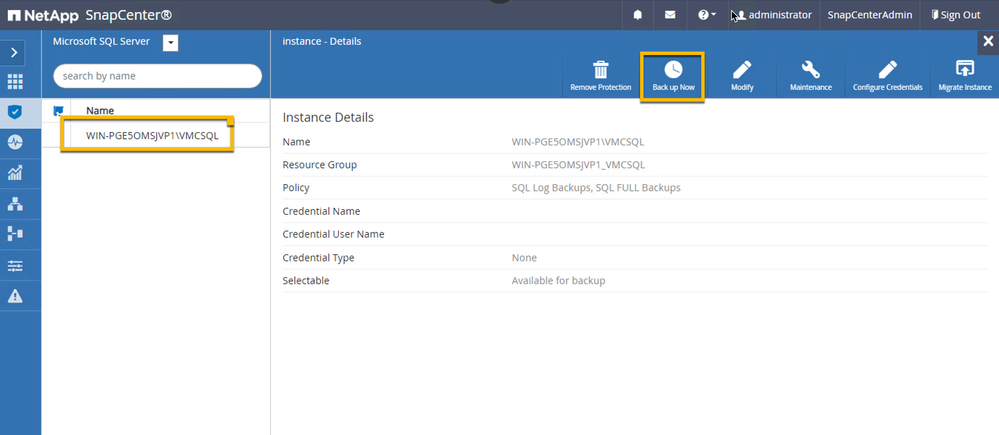Open the Resources shield icon in sidebar
The image size is (999, 435).
pyautogui.click(x=15, y=112)
